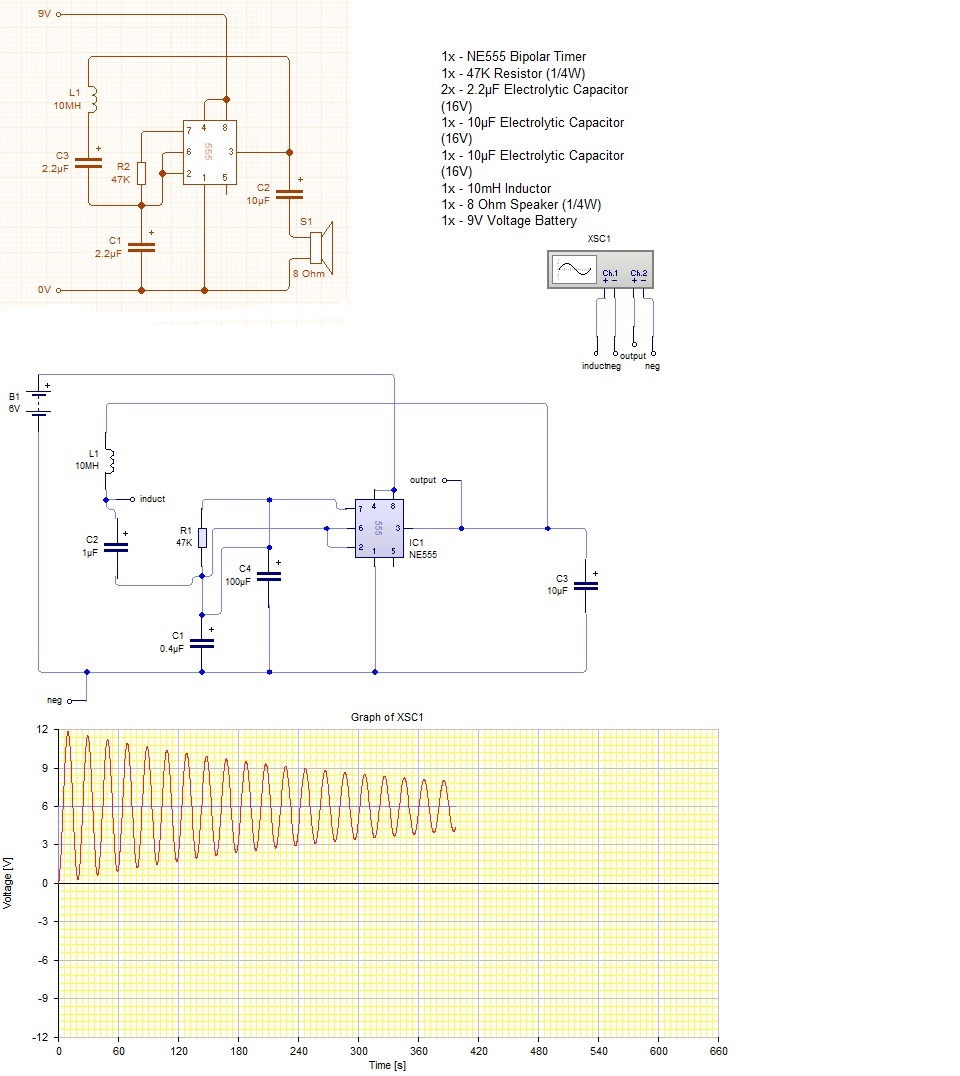Select the NE555 IC1 chip in lower schematic
This screenshot has height=1076, width=960.
pos(379,528)
